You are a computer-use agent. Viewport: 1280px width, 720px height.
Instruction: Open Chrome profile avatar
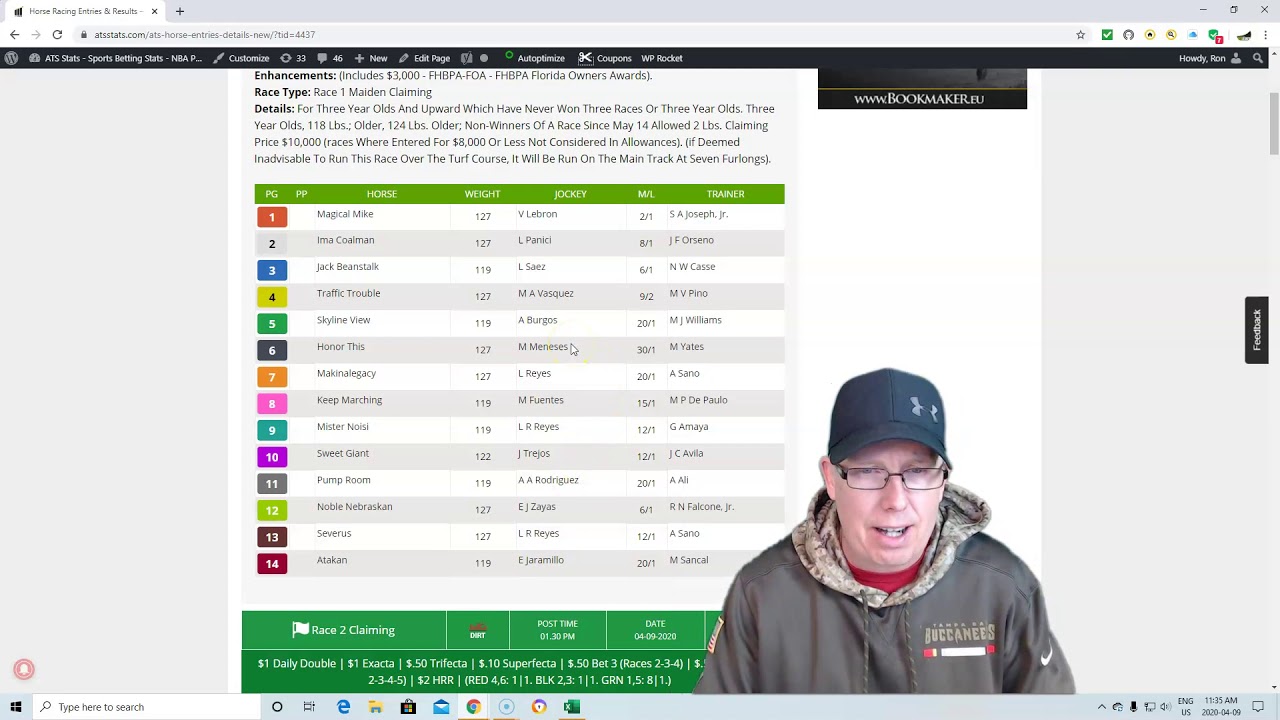1244,35
